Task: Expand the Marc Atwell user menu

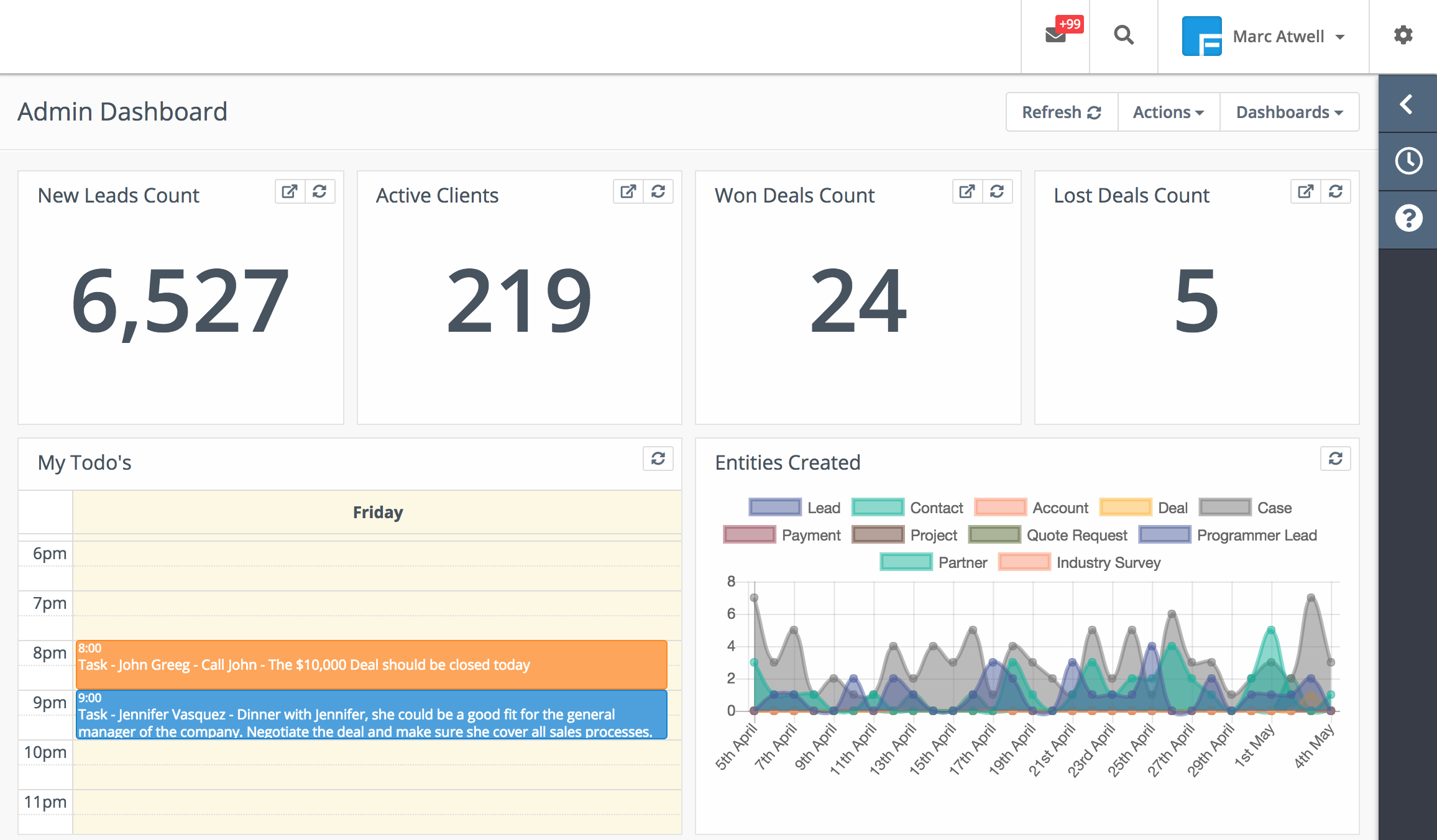Action: click(1264, 37)
